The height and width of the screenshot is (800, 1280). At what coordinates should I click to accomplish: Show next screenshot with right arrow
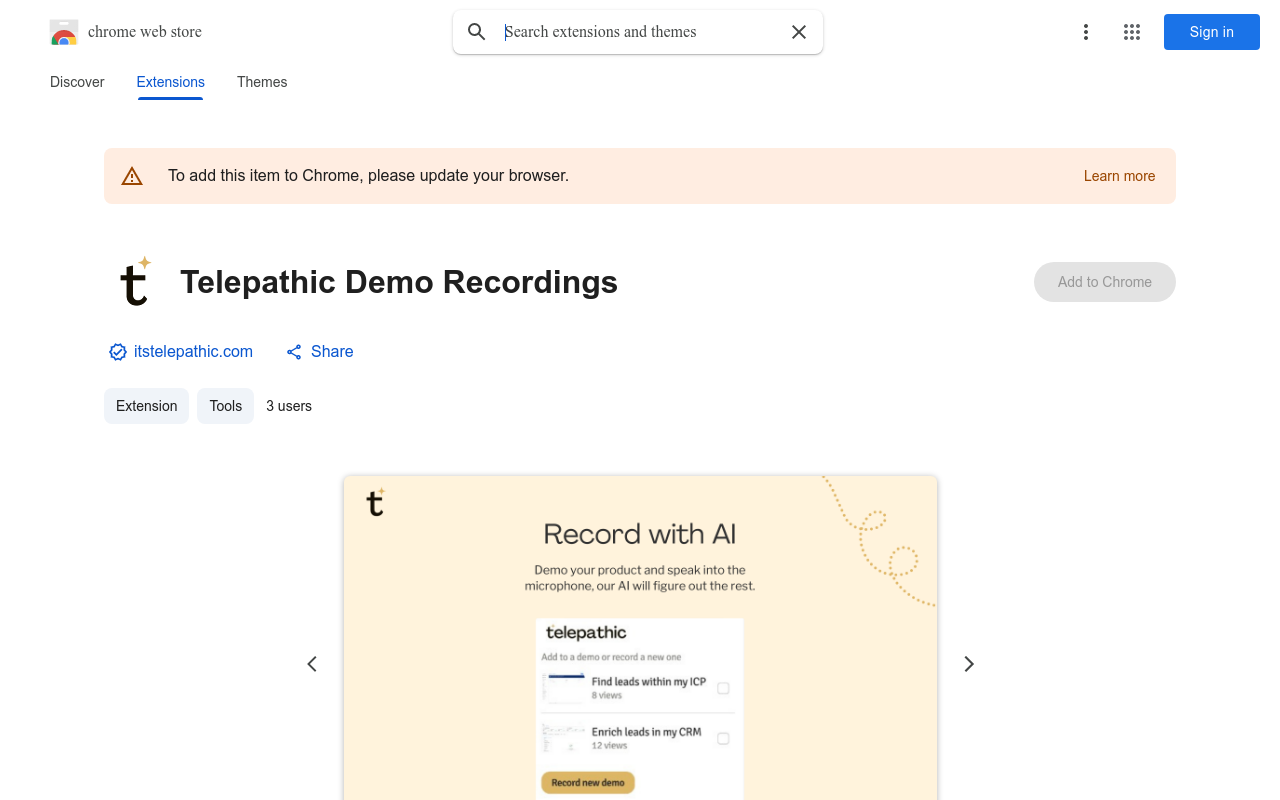click(x=968, y=664)
